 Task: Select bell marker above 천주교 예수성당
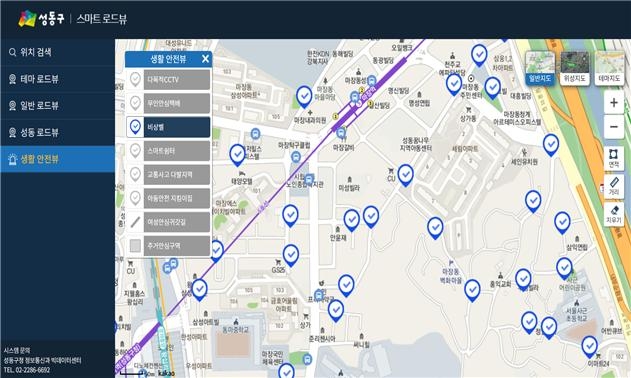click(x=479, y=56)
